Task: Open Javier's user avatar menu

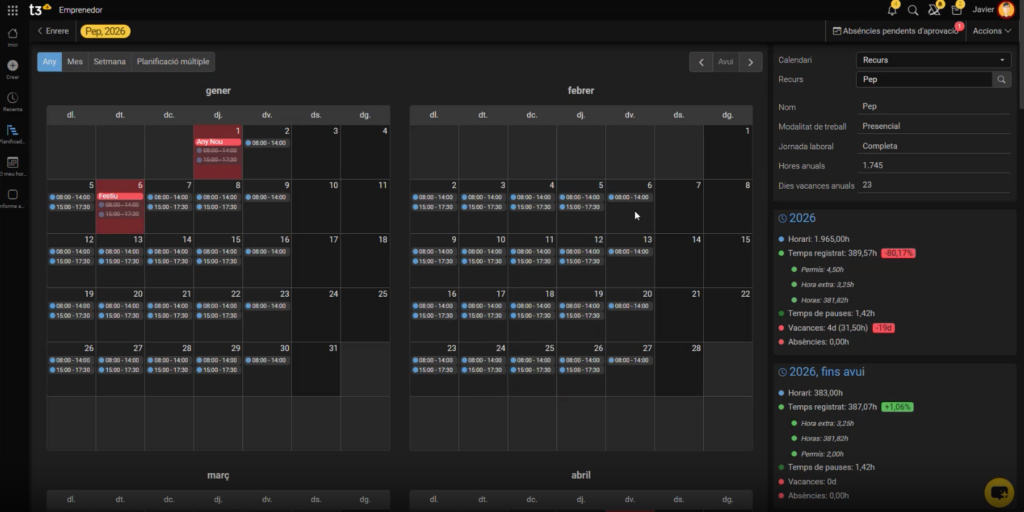Action: coord(1005,10)
